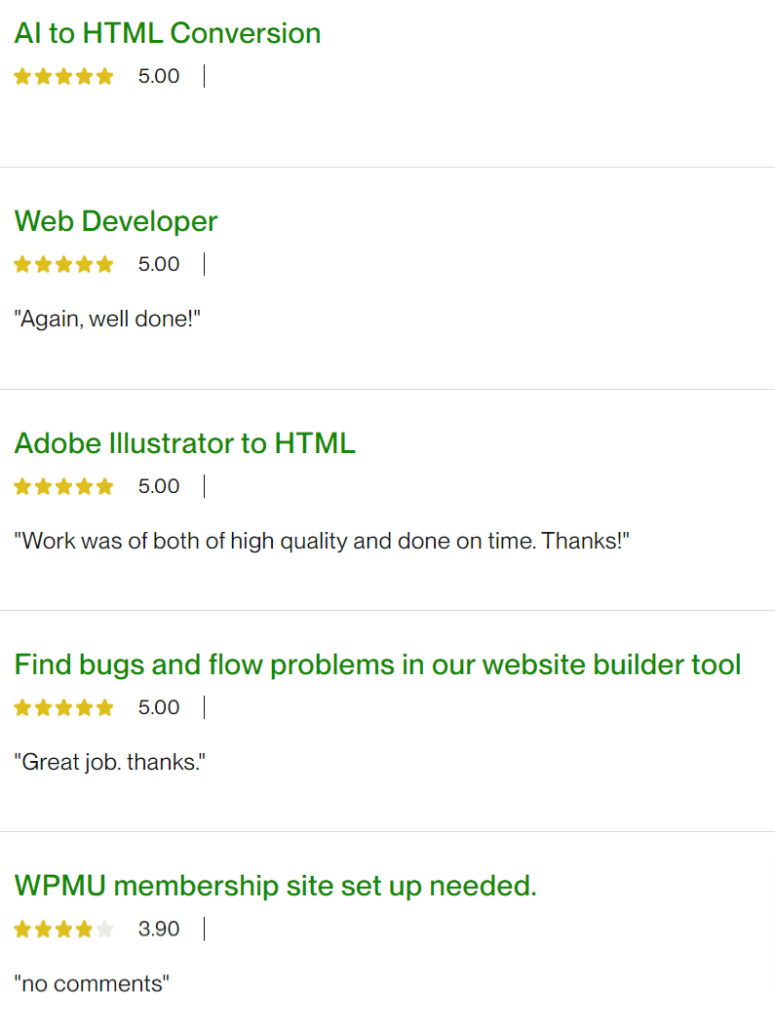Open Adobe Illustrator to HTML job link
Viewport: 775px width, 1024px height.
pyautogui.click(x=185, y=443)
